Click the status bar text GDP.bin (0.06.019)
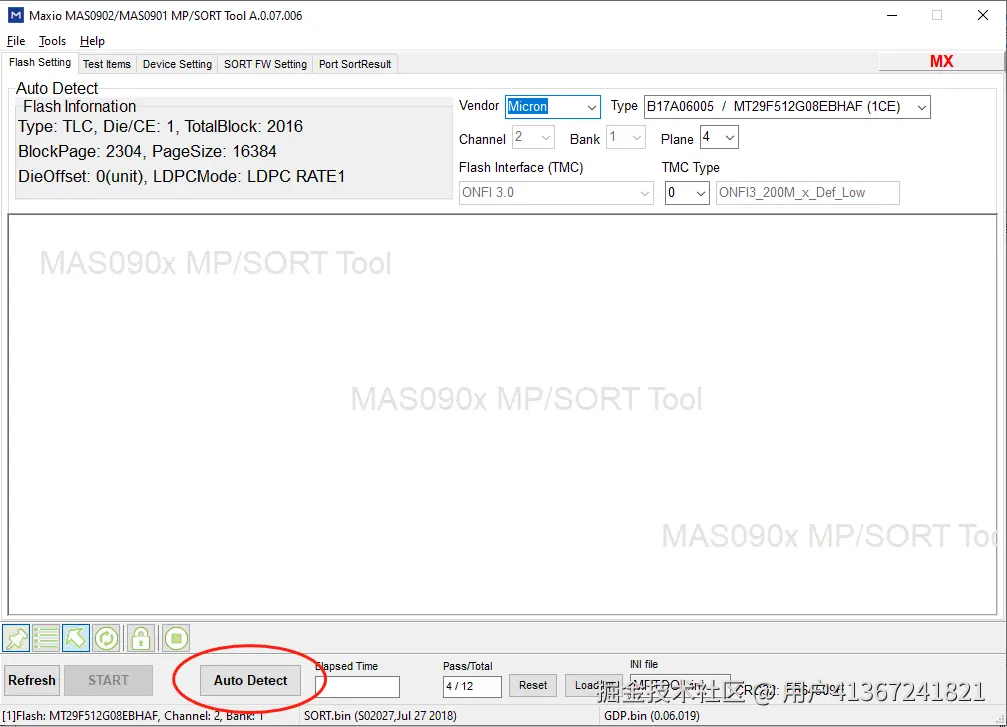This screenshot has height=727, width=1007. click(652, 715)
